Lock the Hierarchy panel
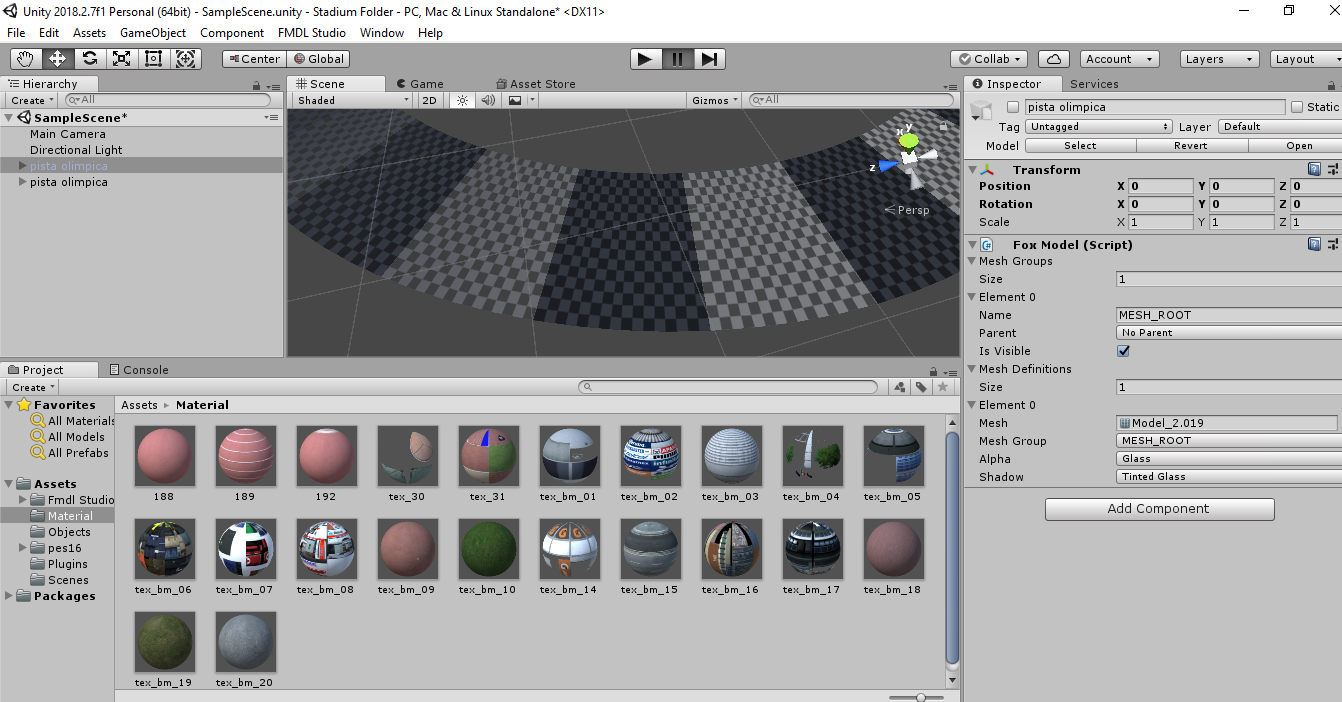Screen dimensions: 1342x702 (258, 85)
